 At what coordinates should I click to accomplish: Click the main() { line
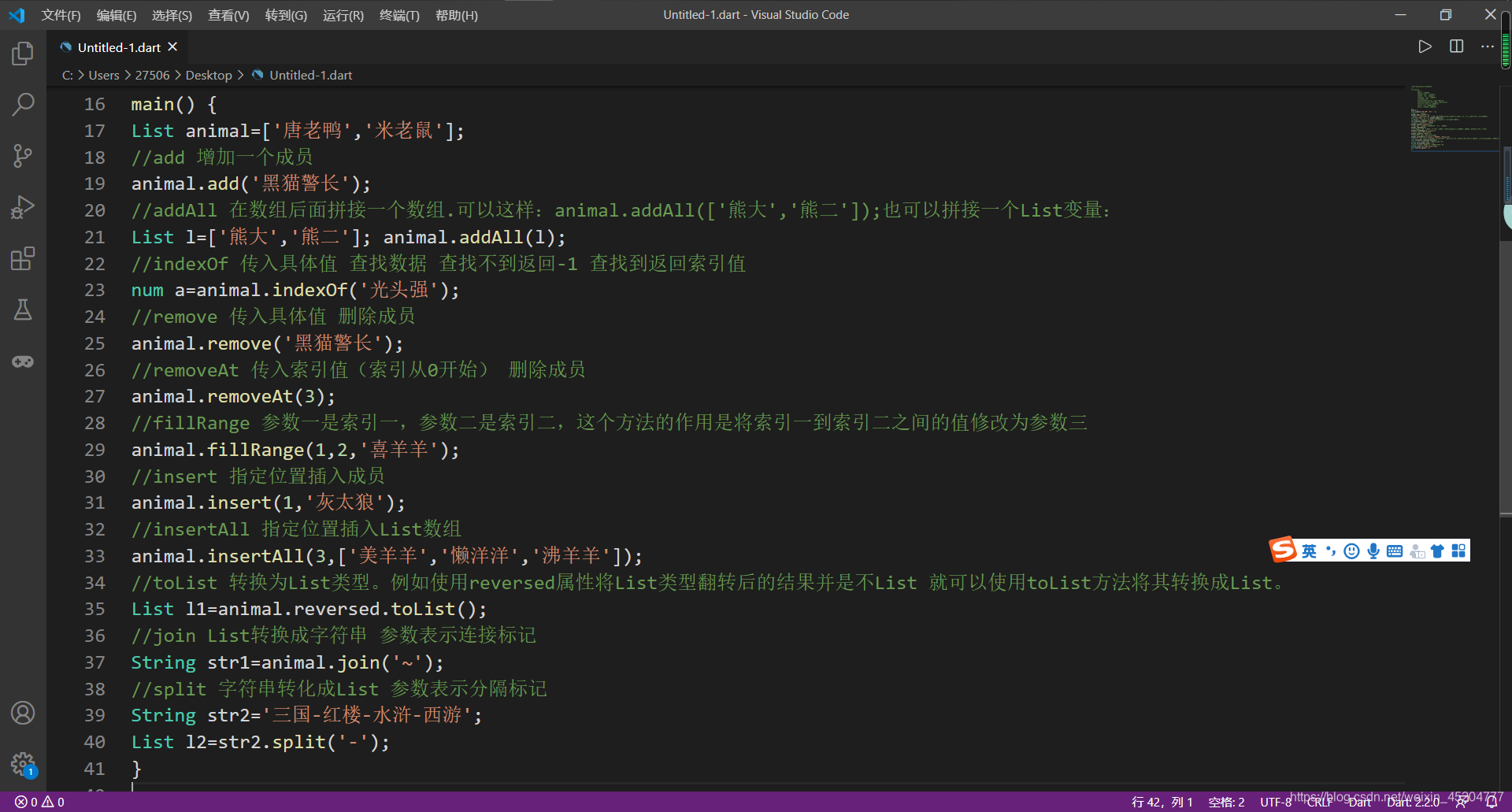[x=174, y=104]
